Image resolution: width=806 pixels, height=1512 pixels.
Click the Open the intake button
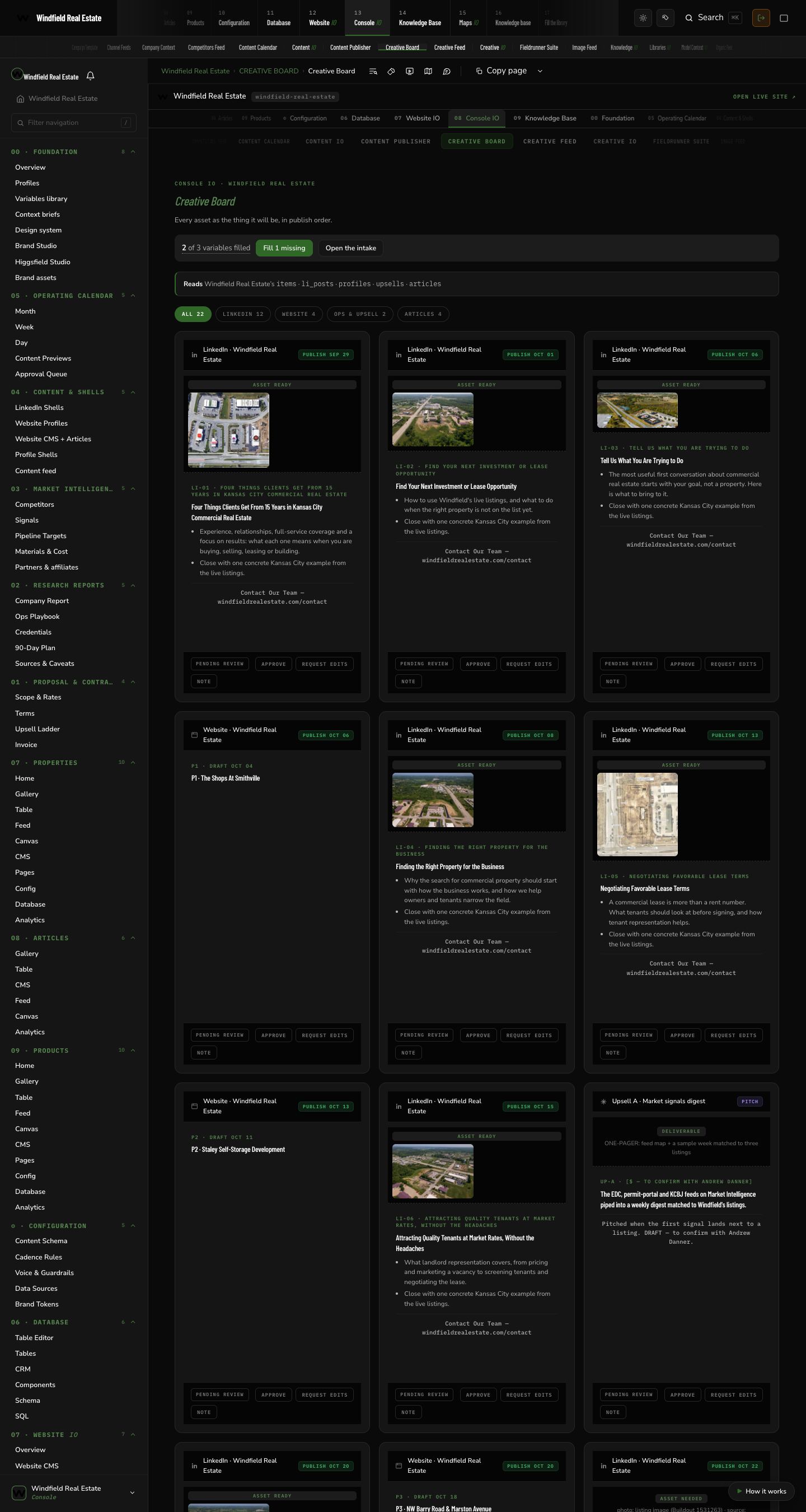pos(351,248)
